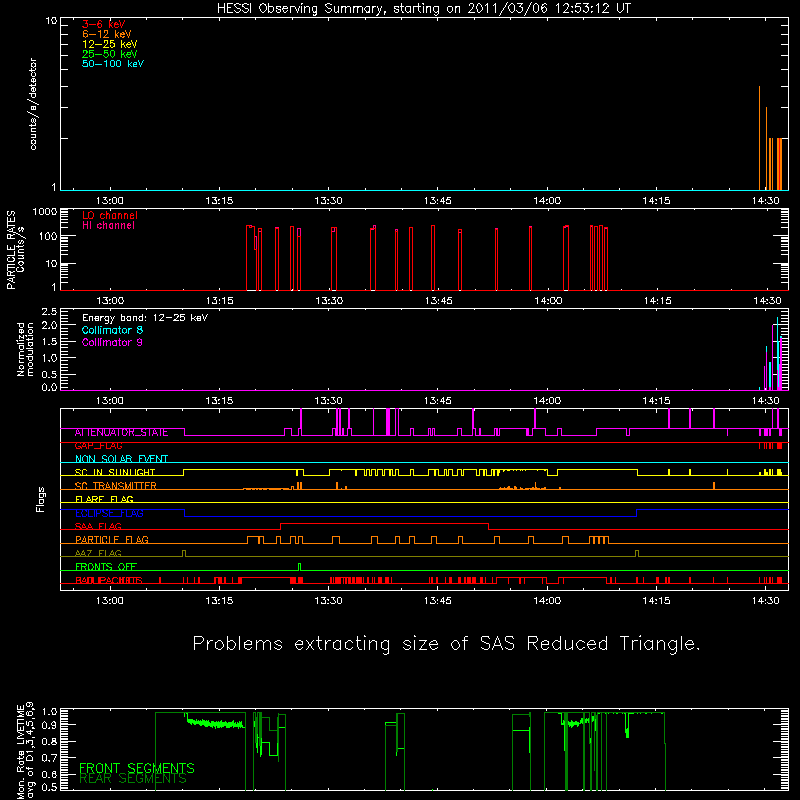Select the NON_SOLAR_EVENT flag label
800x800 pixels.
(x=121, y=459)
